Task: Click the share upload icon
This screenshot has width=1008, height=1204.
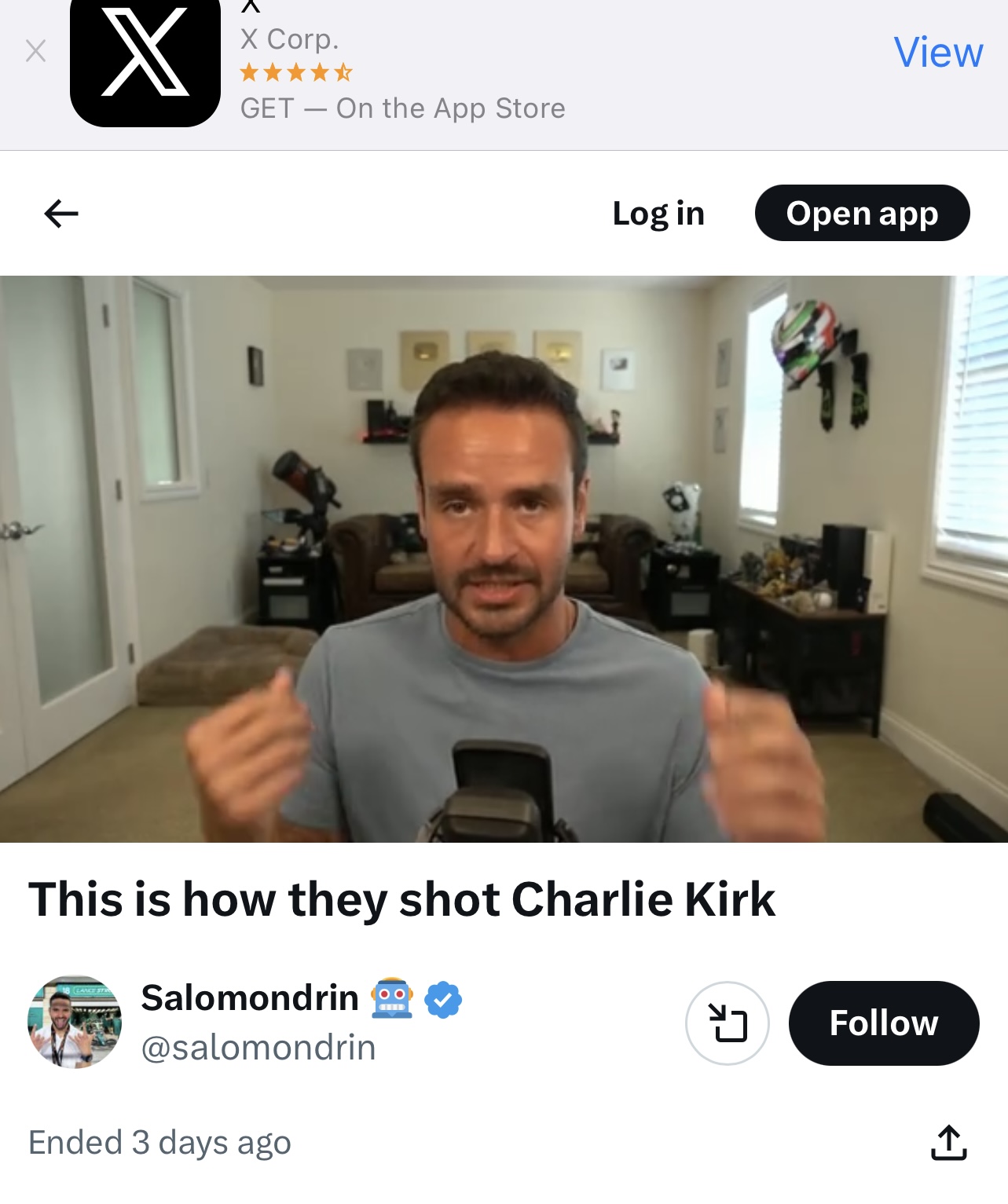Action: [949, 1143]
